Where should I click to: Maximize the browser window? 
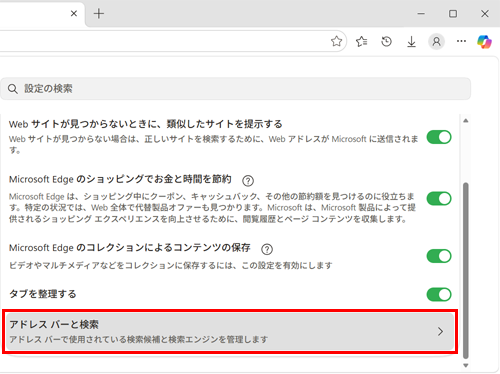tap(453, 14)
